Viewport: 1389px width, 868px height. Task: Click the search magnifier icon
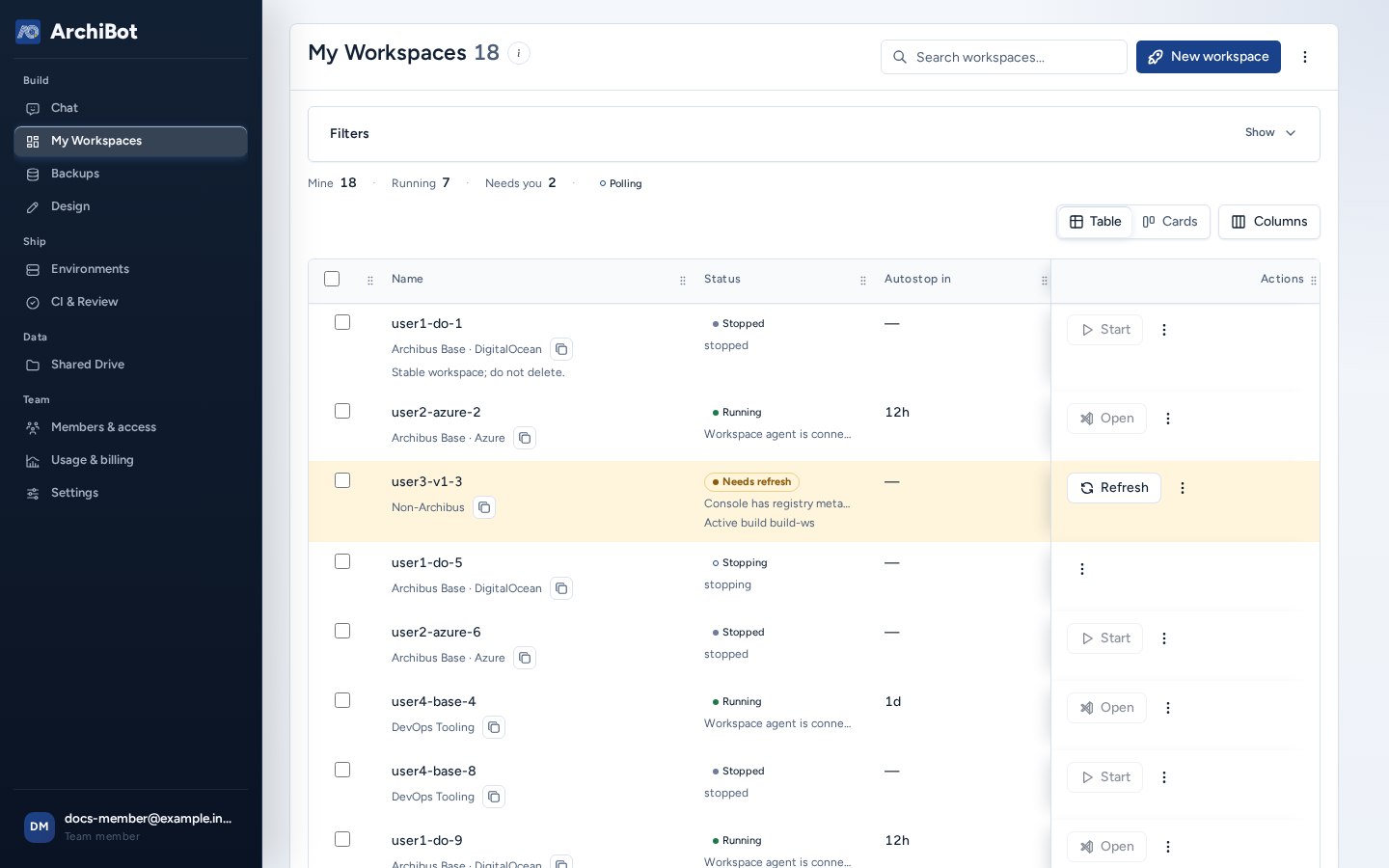coord(900,57)
